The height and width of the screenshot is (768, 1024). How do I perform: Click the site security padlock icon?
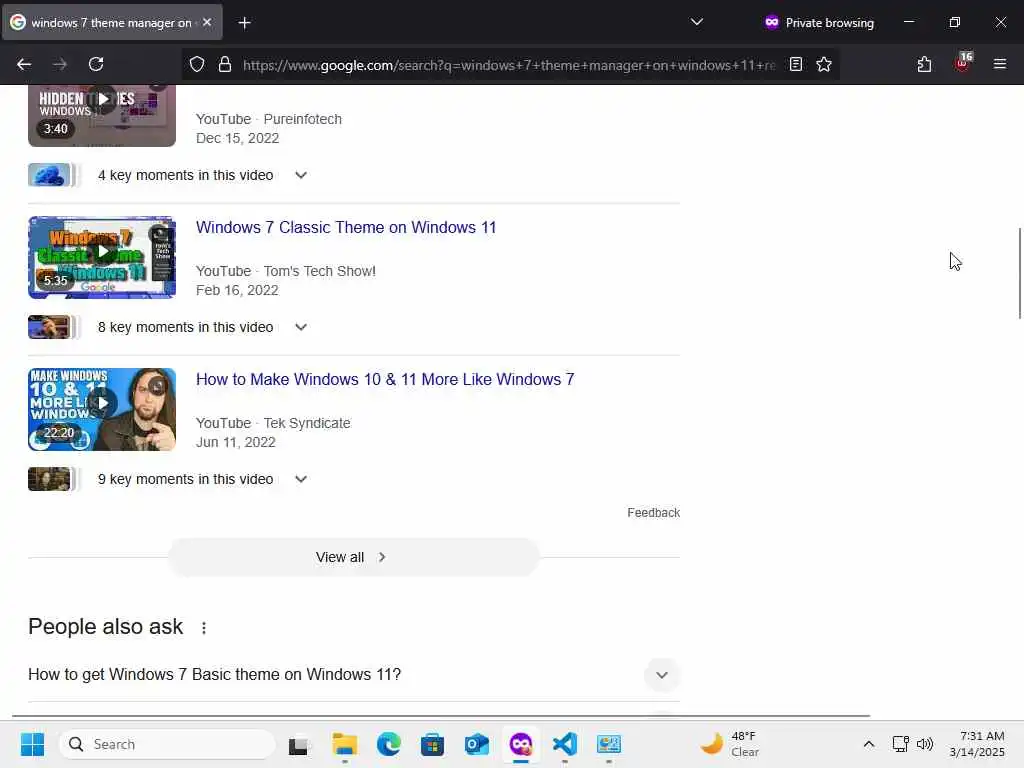[x=225, y=64]
